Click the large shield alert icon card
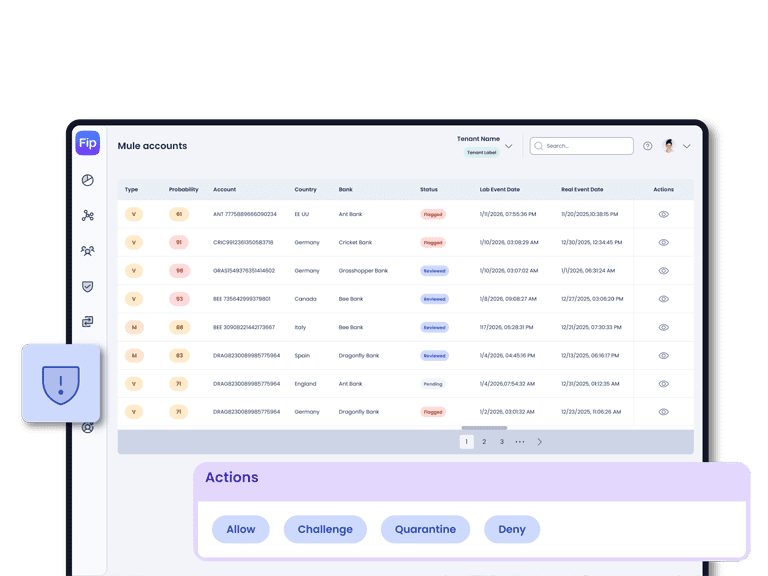768x576 pixels. [x=61, y=383]
